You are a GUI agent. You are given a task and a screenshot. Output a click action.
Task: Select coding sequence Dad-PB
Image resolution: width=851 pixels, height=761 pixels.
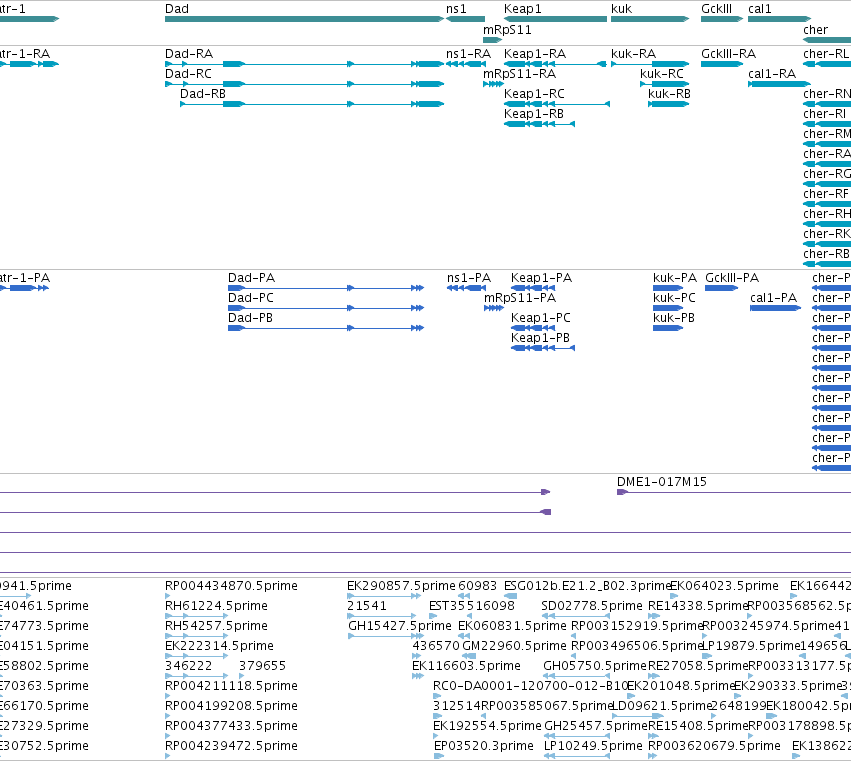tap(250, 318)
